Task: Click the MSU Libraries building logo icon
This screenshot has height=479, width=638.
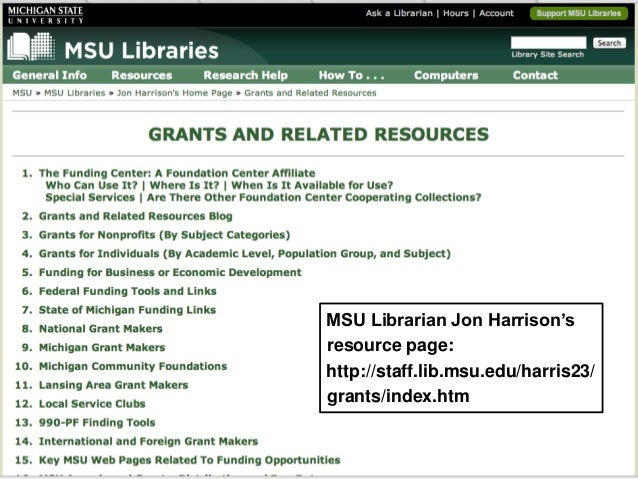Action: click(x=31, y=47)
